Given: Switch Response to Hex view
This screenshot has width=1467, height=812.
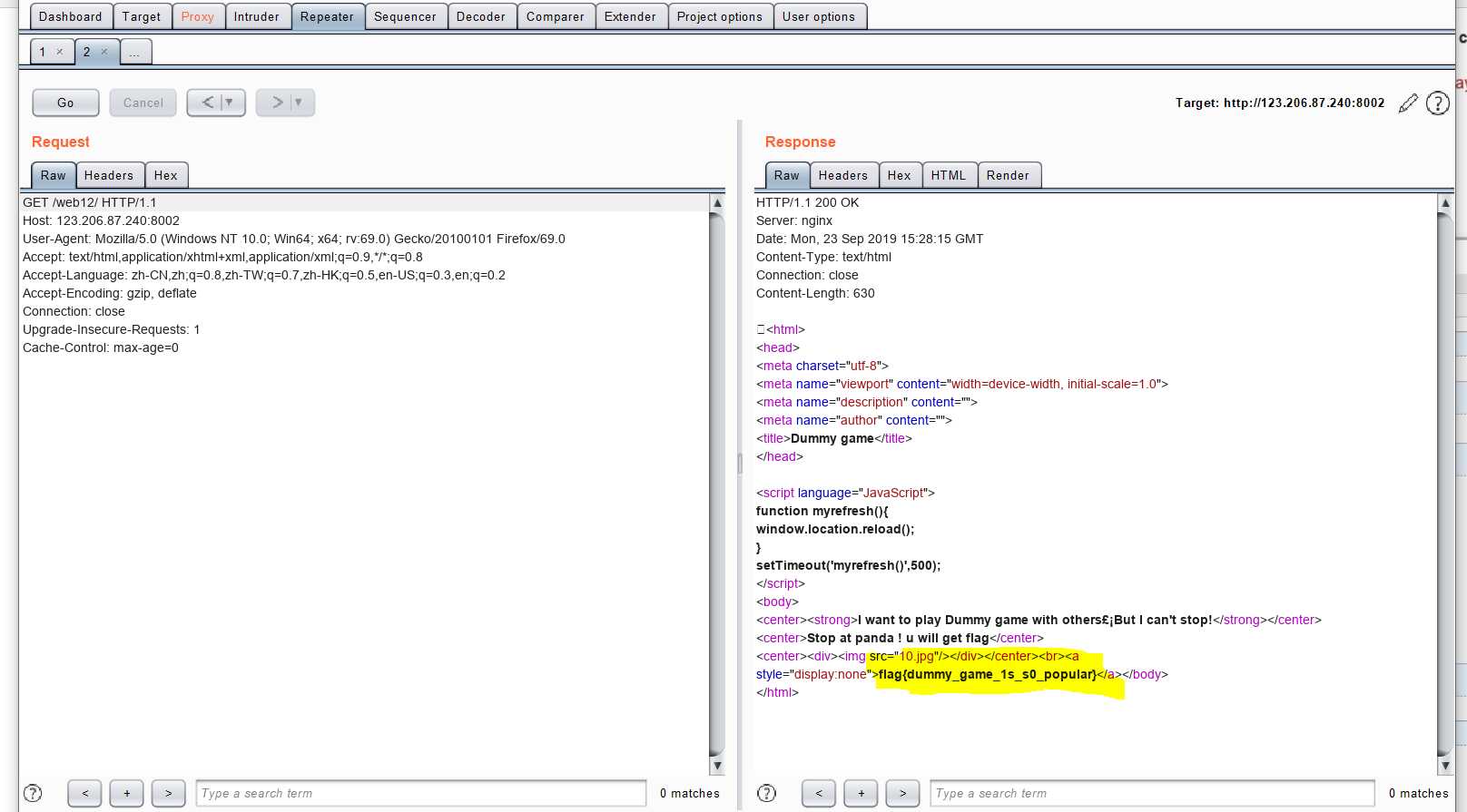Looking at the screenshot, I should (x=900, y=175).
